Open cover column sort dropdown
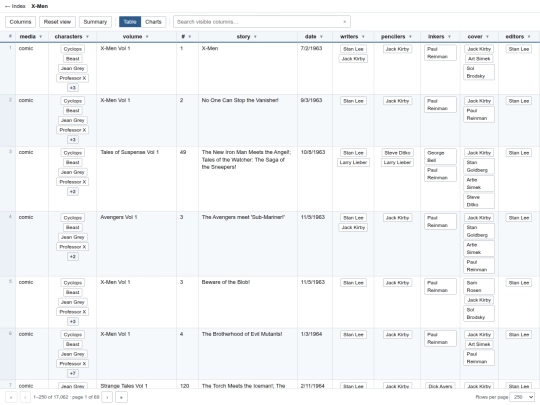Image resolution: width=540 pixels, height=405 pixels. click(487, 37)
